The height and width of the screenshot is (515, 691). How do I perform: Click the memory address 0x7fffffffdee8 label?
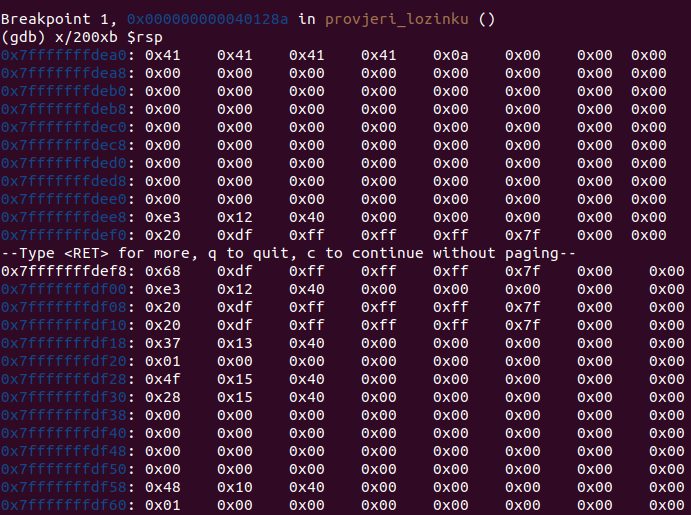[68, 217]
